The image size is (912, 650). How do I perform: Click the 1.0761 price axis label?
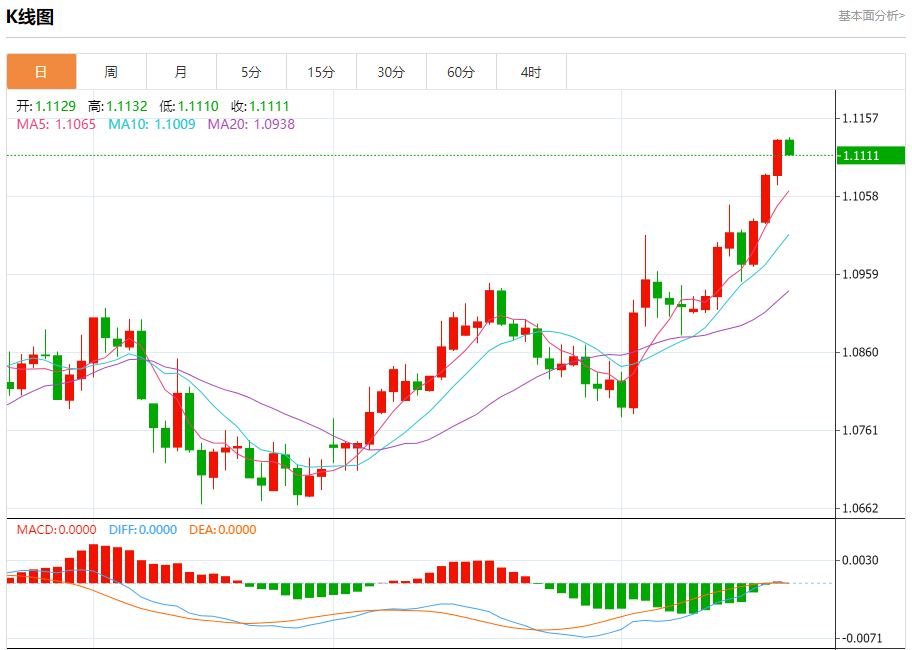pyautogui.click(x=860, y=431)
